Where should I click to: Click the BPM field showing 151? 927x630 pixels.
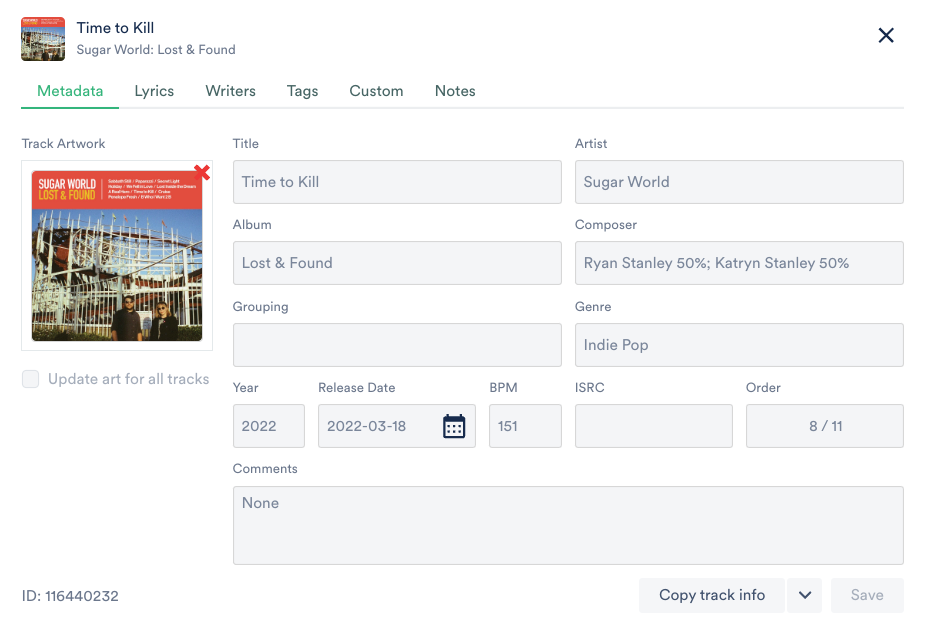pos(524,426)
